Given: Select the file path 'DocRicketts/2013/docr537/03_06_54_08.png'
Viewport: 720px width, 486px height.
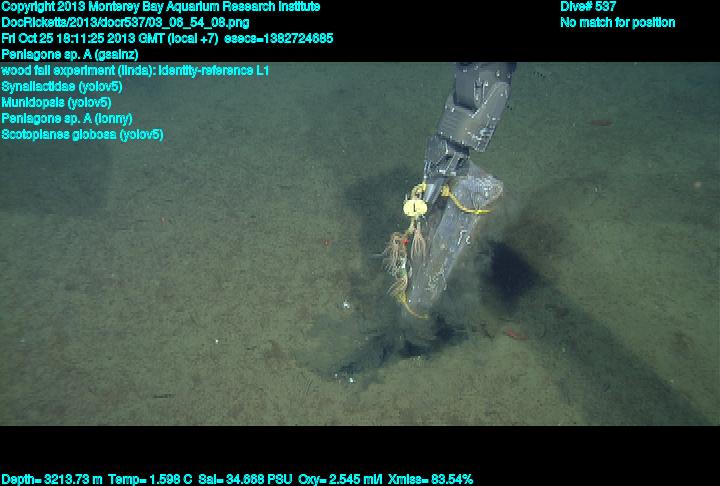Looking at the screenshot, I should (125, 23).
